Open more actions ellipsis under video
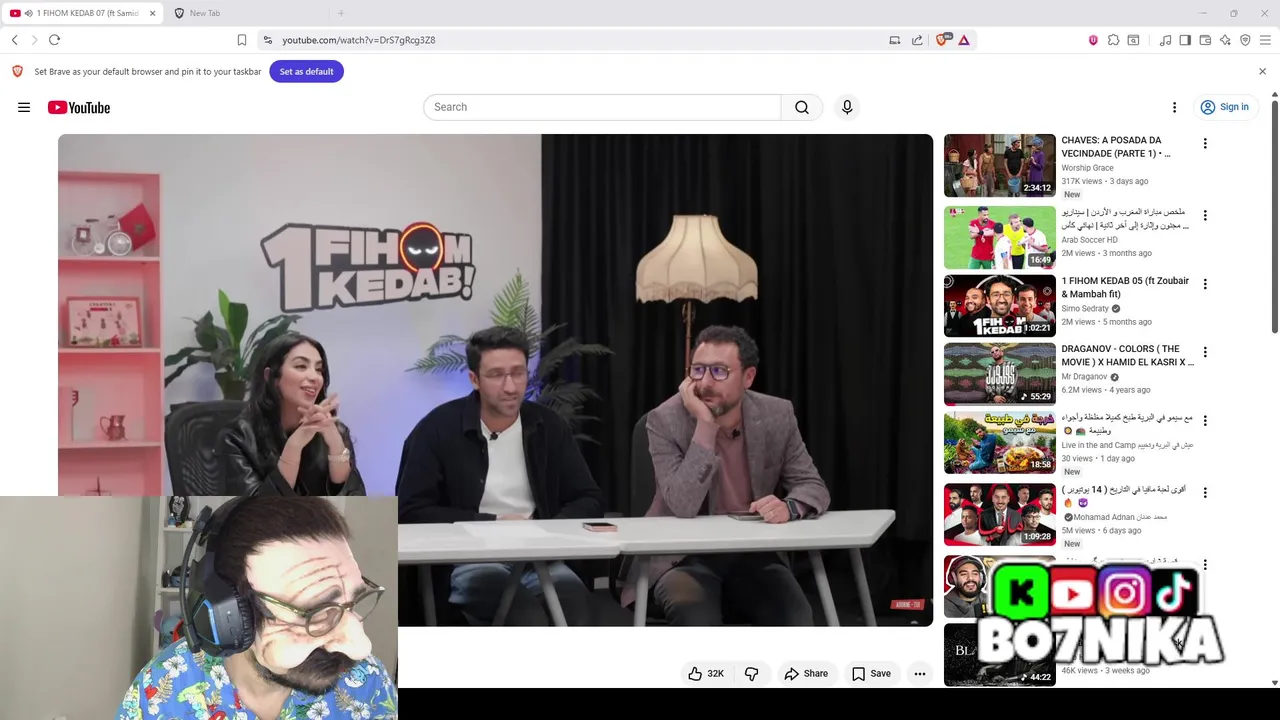 click(x=920, y=674)
